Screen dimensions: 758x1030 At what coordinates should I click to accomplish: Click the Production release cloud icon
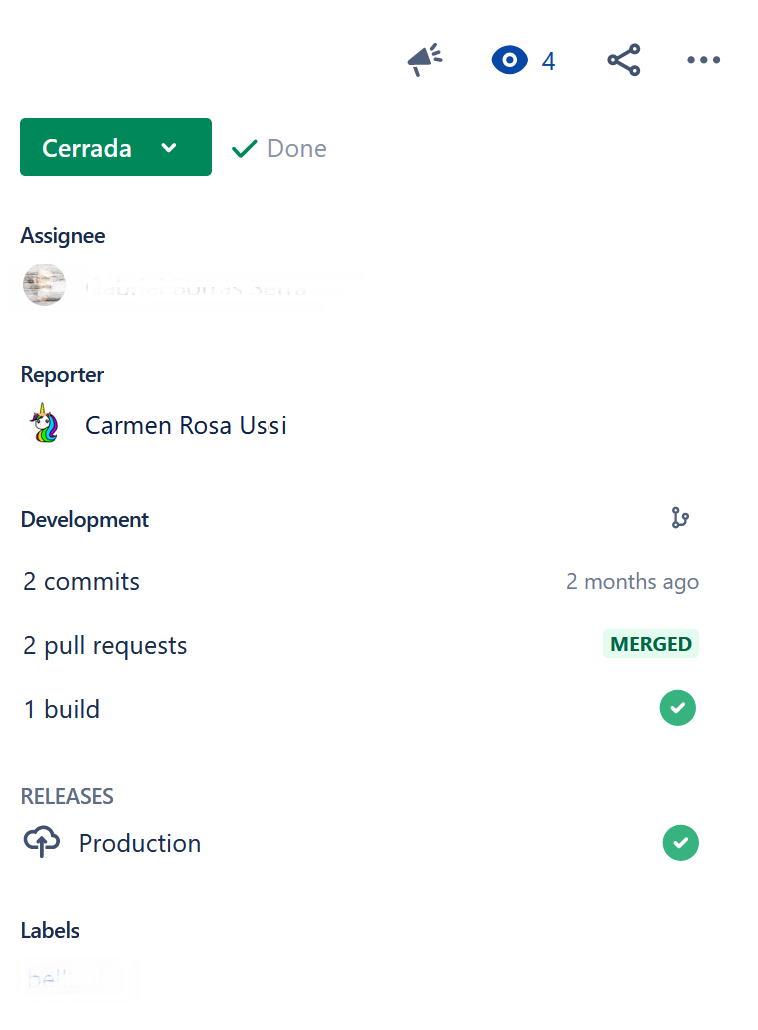point(42,842)
